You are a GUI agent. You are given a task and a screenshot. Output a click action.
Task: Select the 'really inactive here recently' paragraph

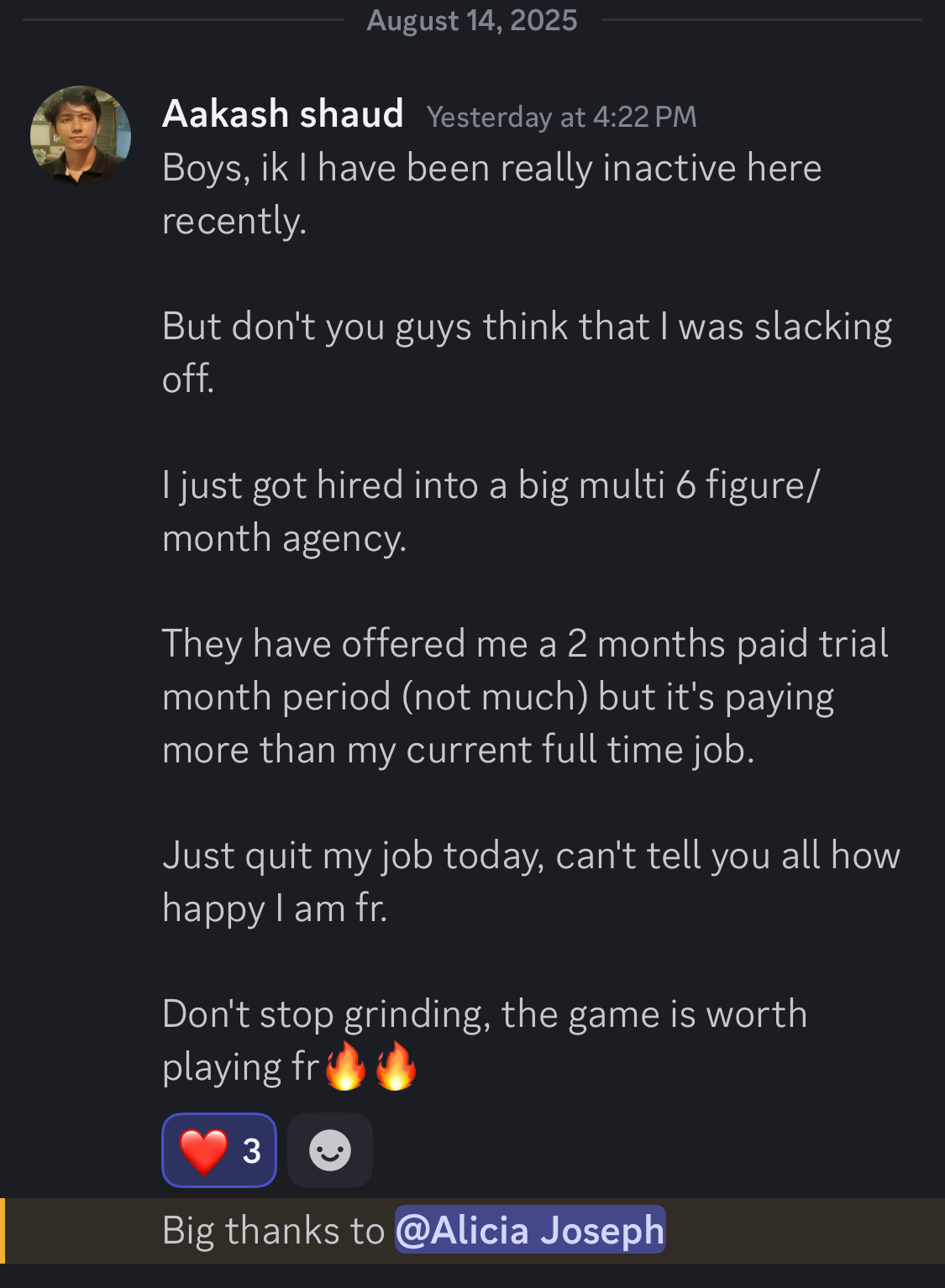pos(491,194)
